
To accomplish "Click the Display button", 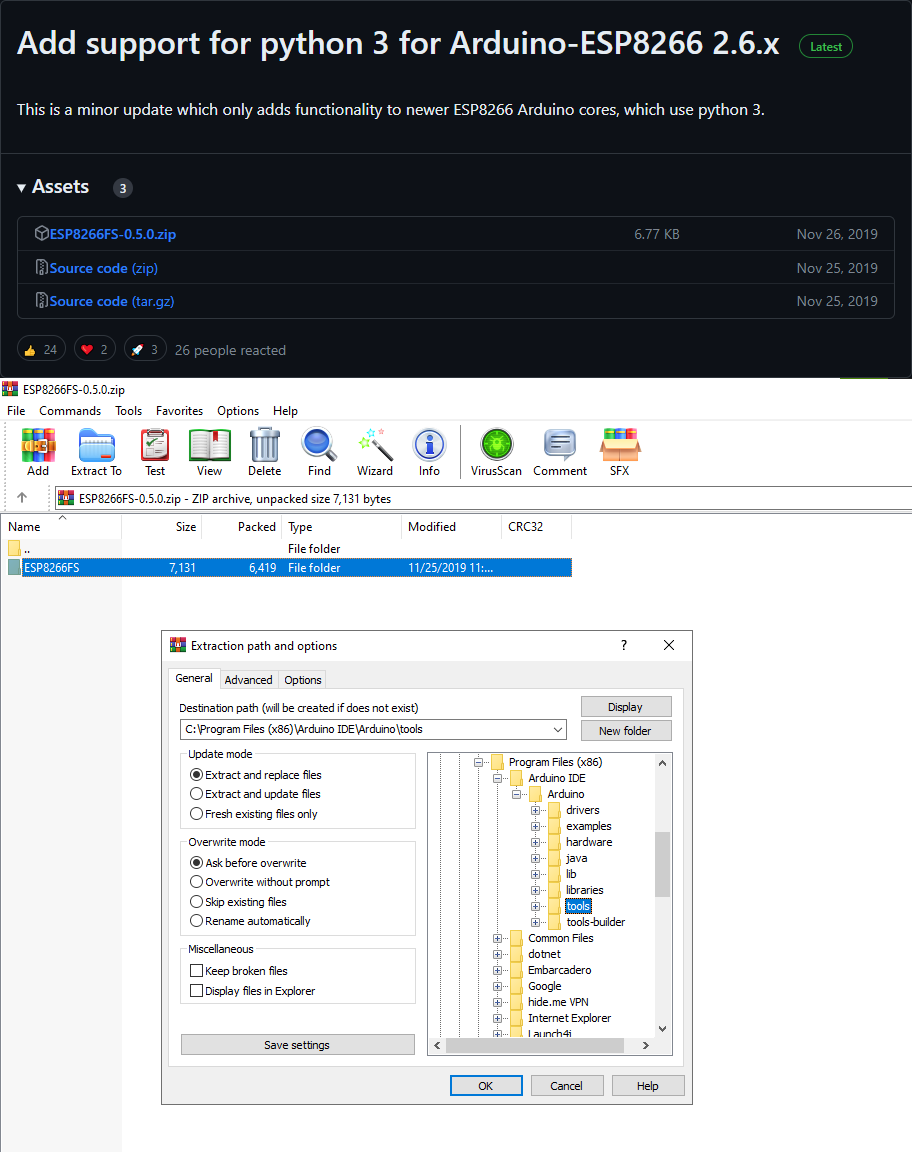I will tap(625, 707).
